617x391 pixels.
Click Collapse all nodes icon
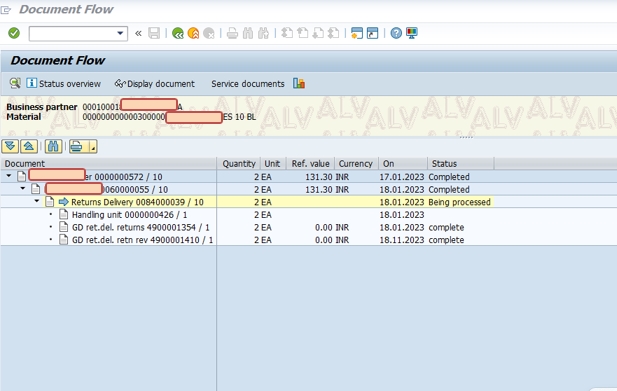(29, 147)
